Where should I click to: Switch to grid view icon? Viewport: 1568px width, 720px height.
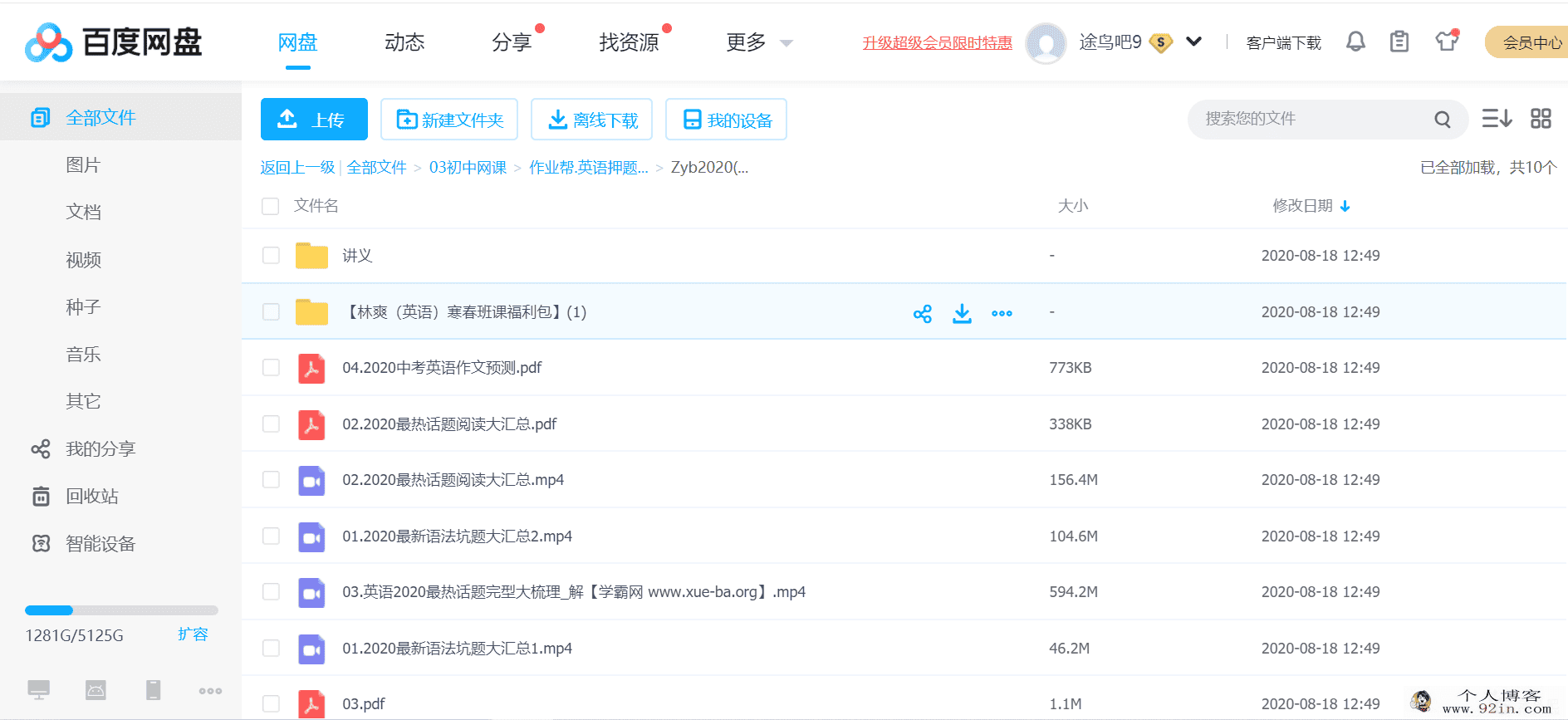1541,119
